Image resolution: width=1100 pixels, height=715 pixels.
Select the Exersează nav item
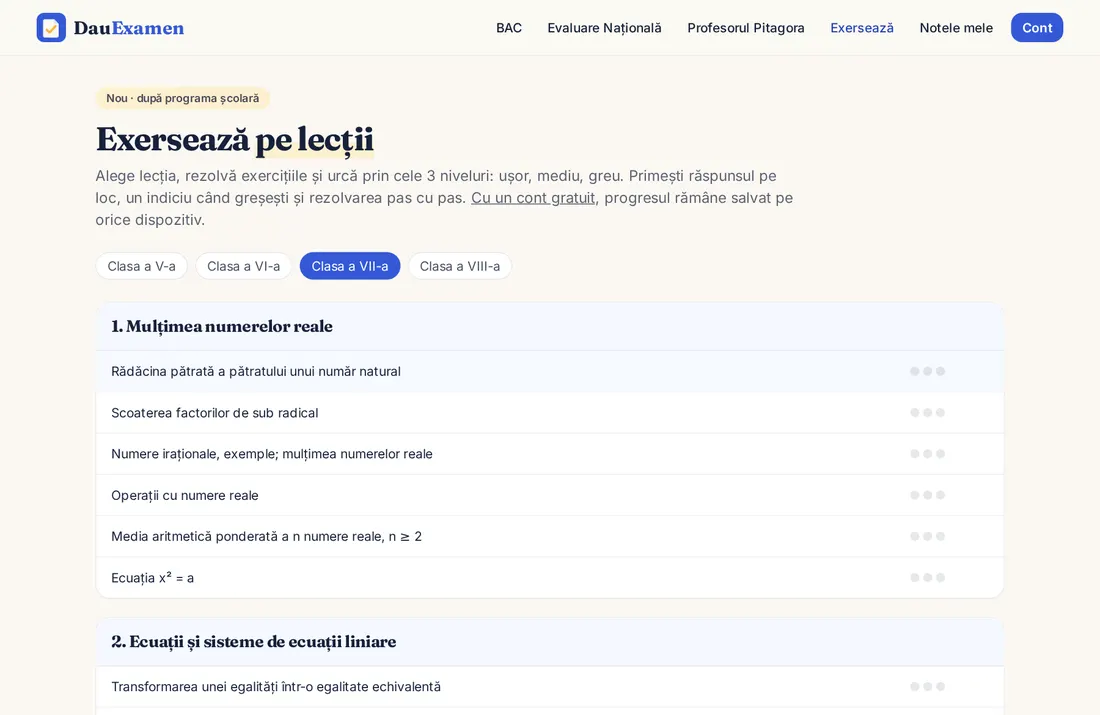point(861,28)
